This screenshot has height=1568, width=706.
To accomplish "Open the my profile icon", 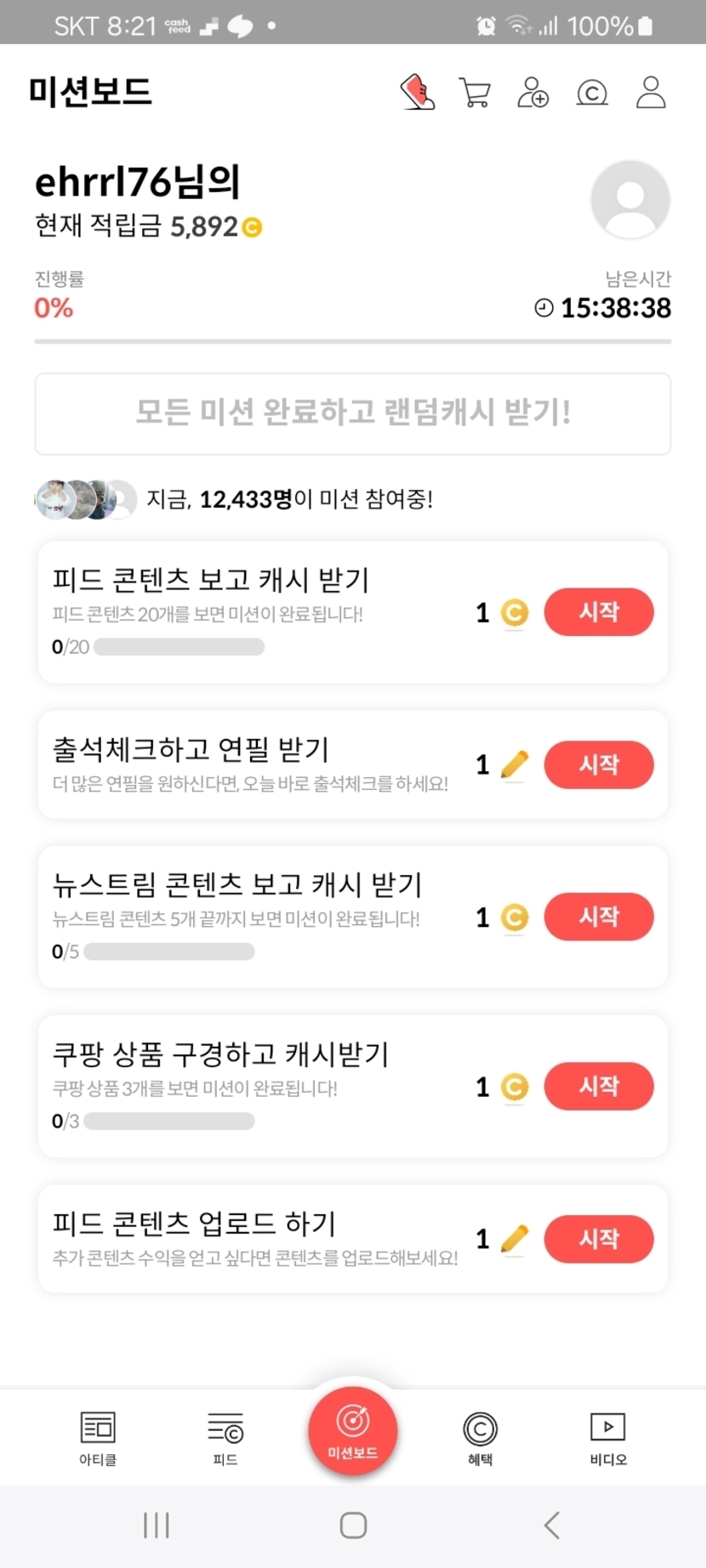I will [x=651, y=92].
